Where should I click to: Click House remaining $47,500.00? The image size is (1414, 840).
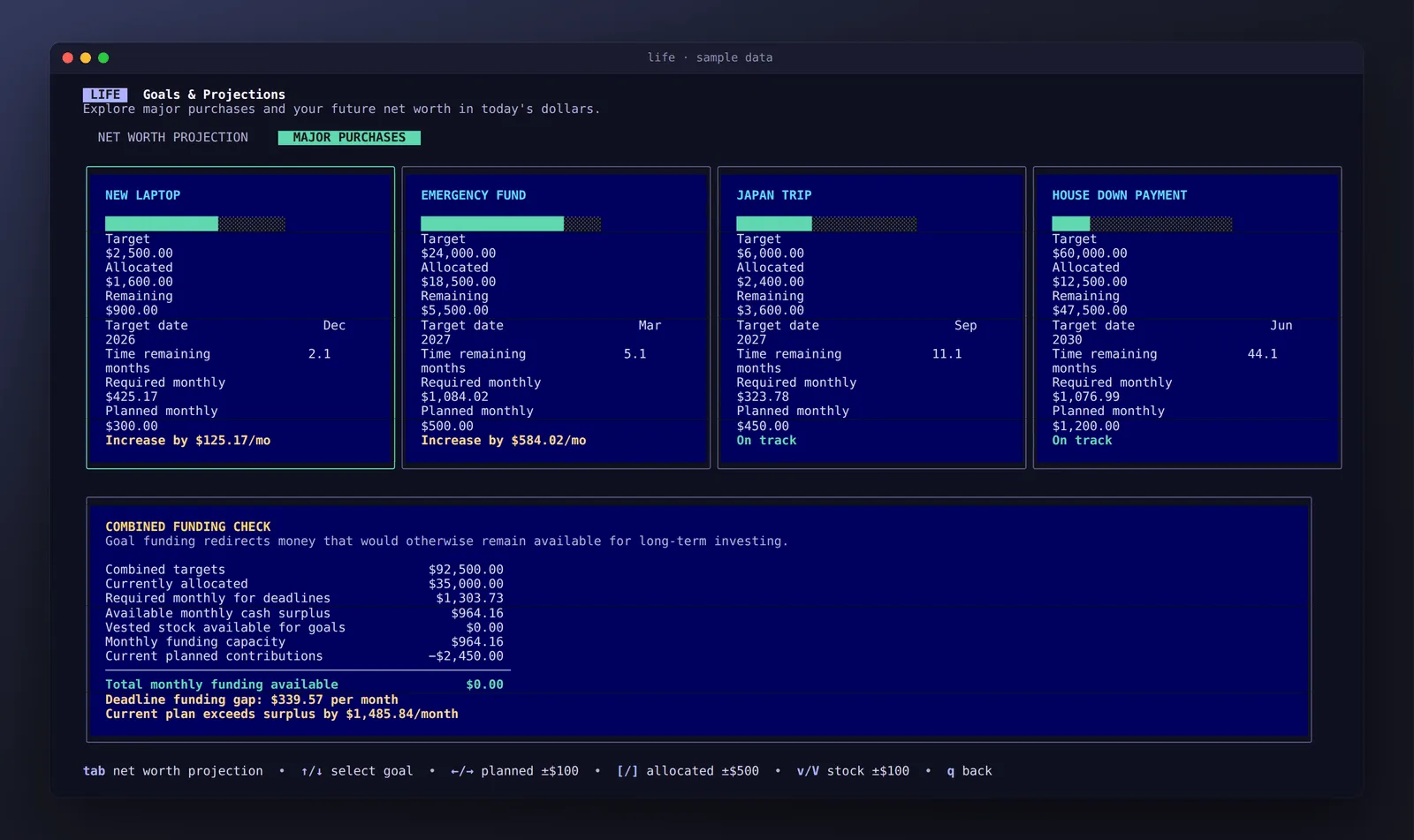click(x=1090, y=311)
